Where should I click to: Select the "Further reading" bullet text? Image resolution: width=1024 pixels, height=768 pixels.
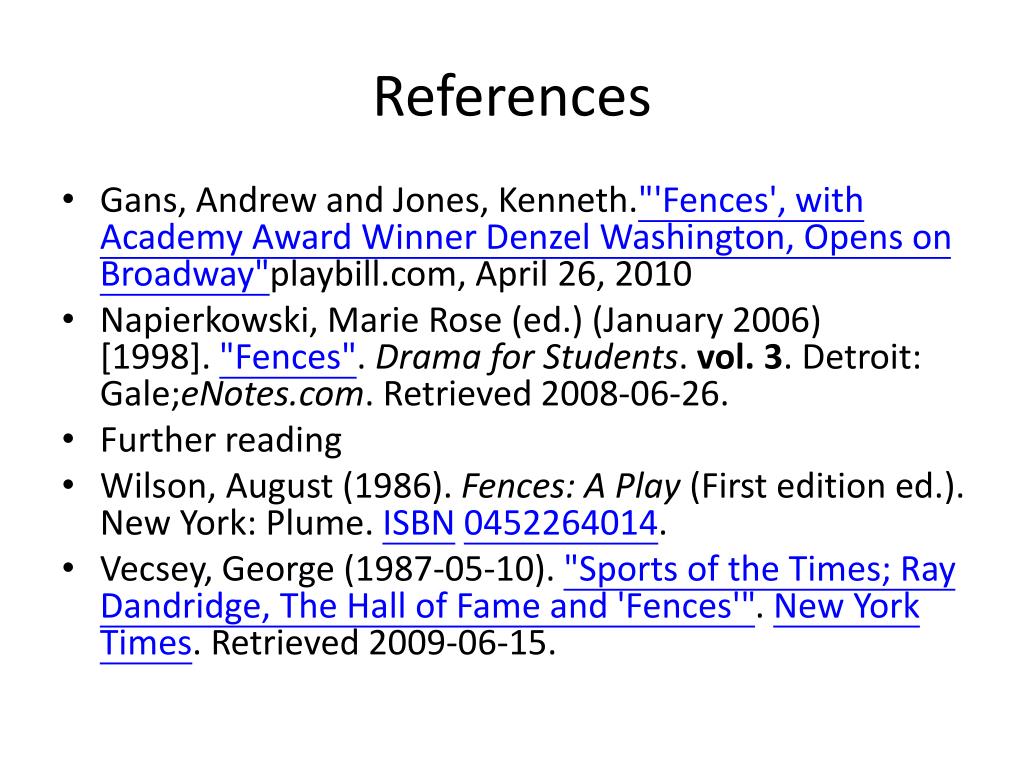tap(221, 440)
